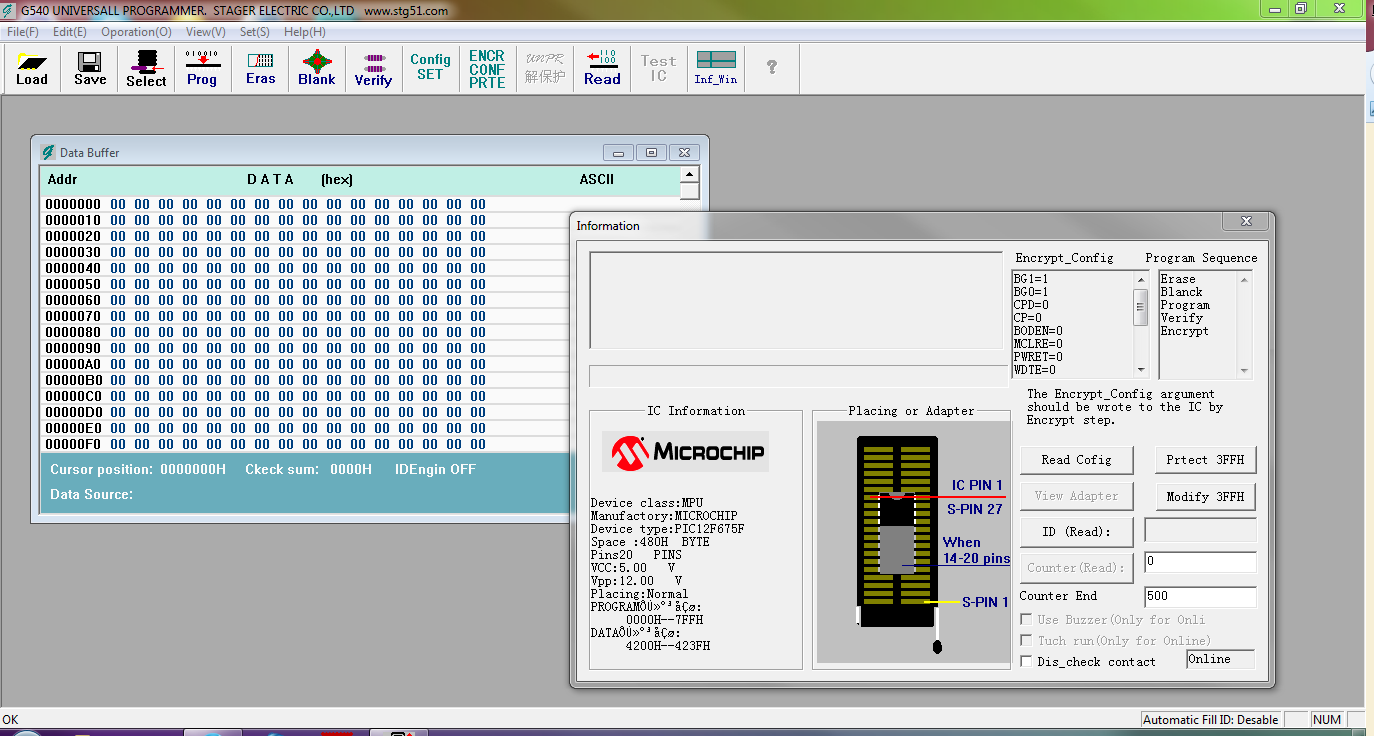Image resolution: width=1374 pixels, height=736 pixels.
Task: Run the Blank check toolbar icon
Action: pyautogui.click(x=317, y=68)
